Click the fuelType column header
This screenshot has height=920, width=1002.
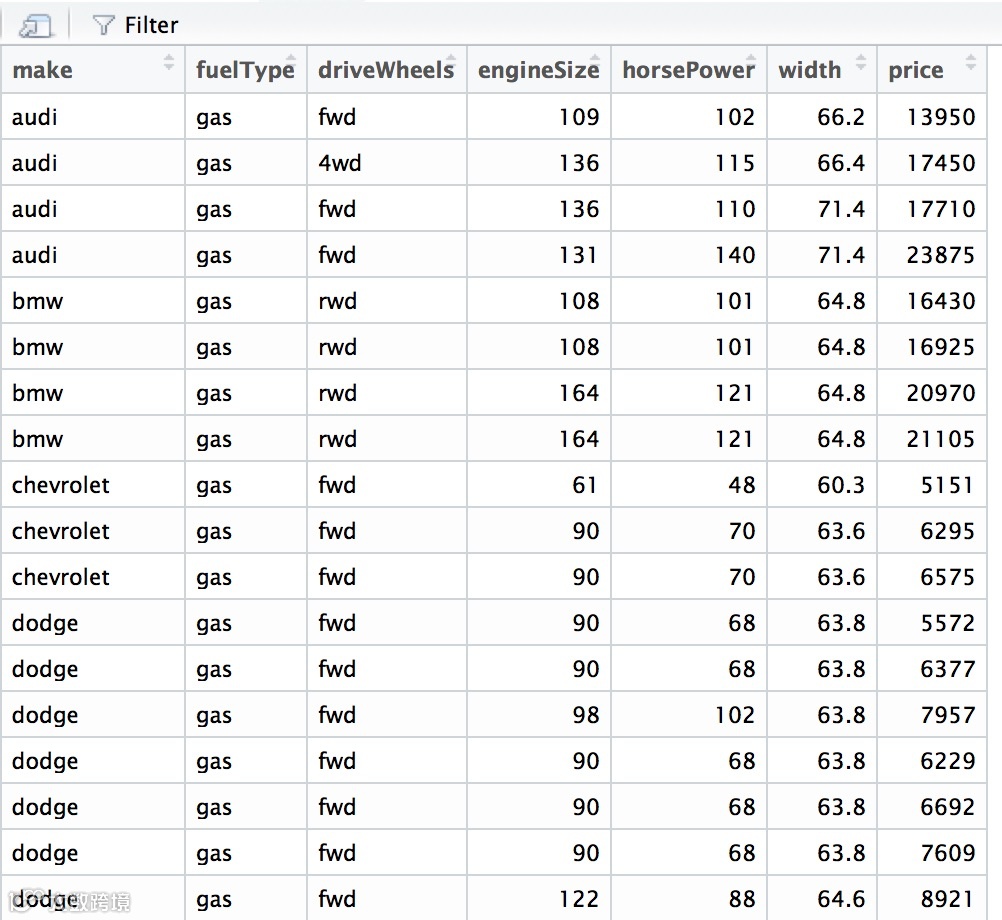246,70
